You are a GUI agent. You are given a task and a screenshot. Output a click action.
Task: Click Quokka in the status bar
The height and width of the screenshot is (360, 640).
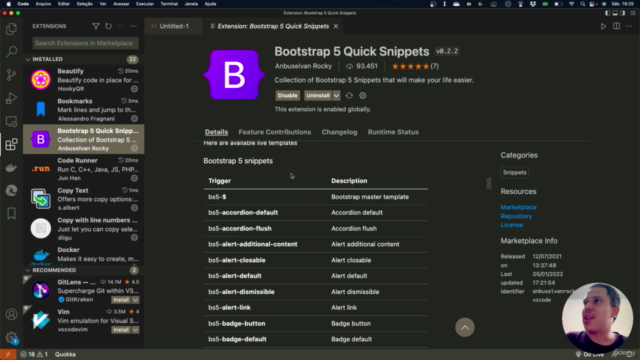[65, 354]
